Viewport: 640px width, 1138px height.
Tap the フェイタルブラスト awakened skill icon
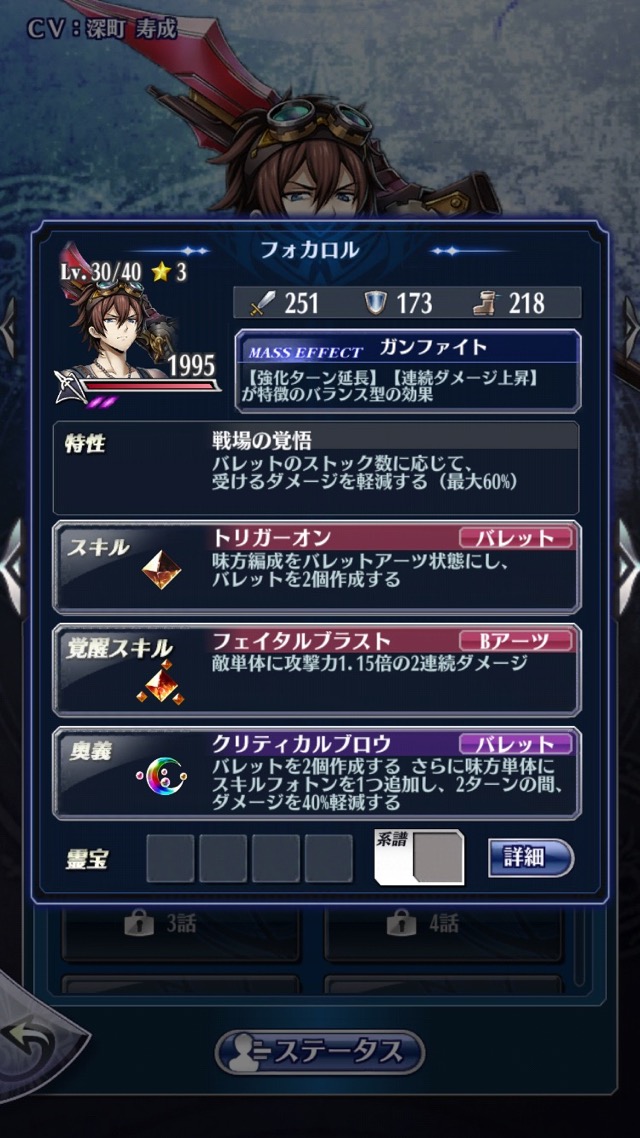160,681
